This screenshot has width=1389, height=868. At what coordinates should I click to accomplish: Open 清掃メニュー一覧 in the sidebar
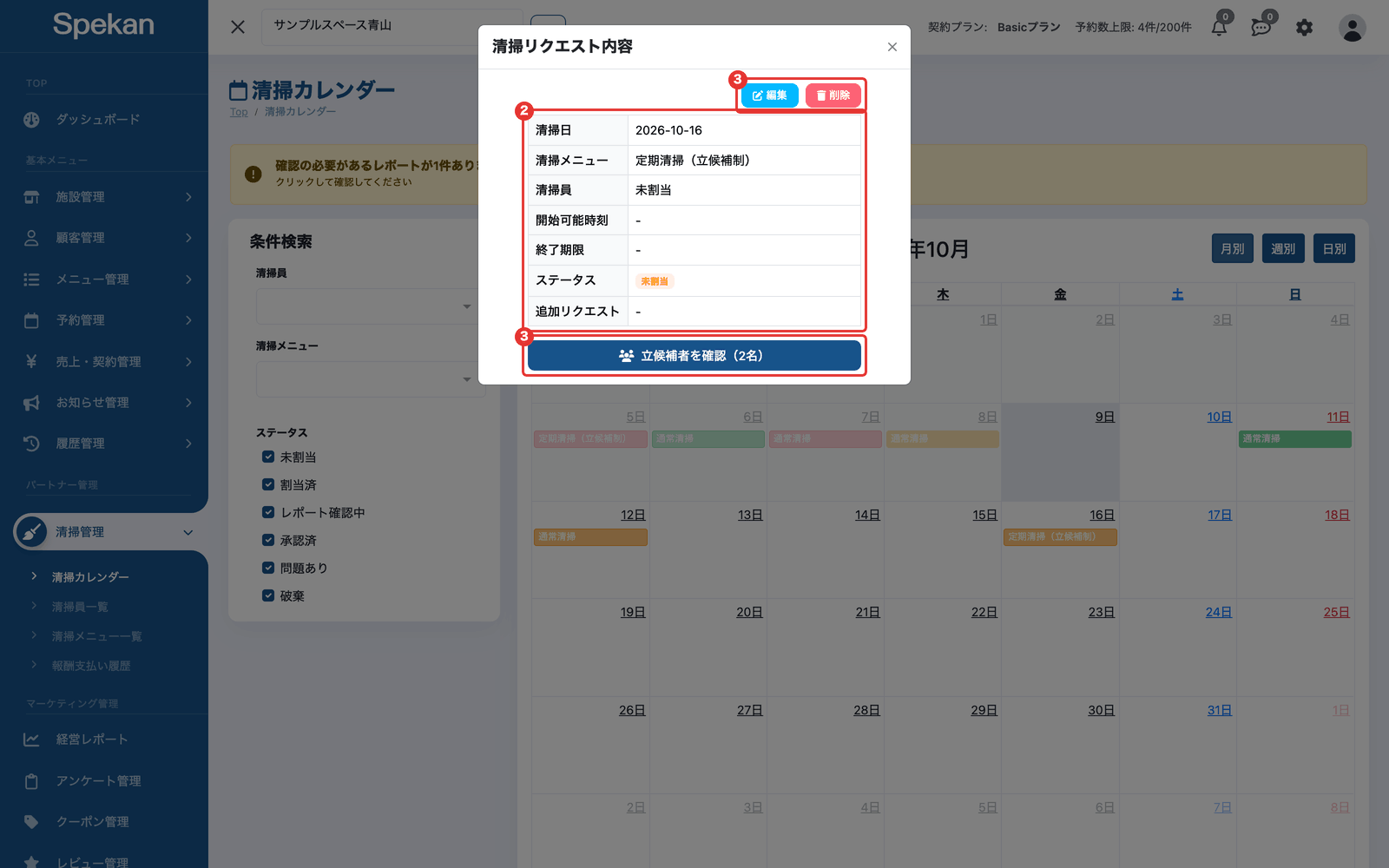96,636
